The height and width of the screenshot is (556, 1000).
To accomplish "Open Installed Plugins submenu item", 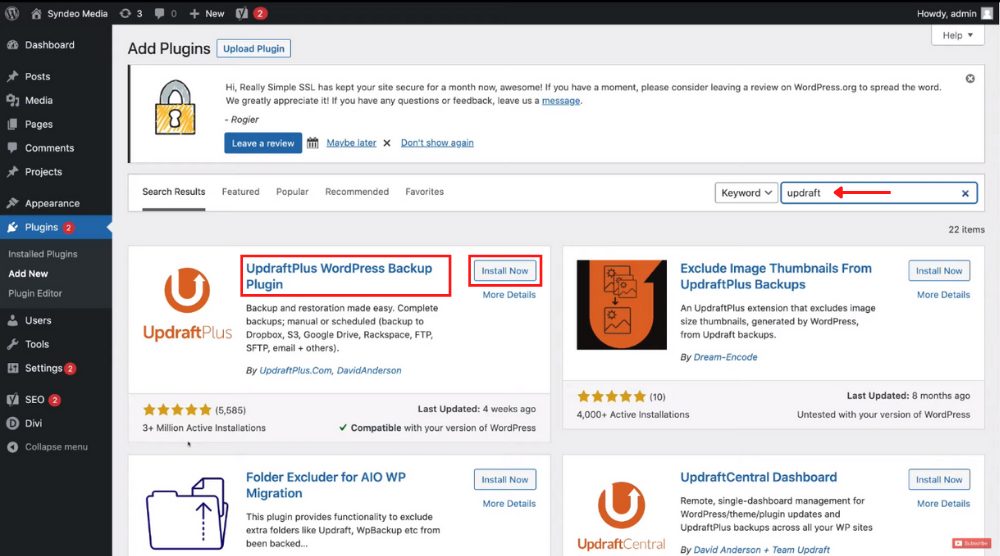I will point(43,254).
